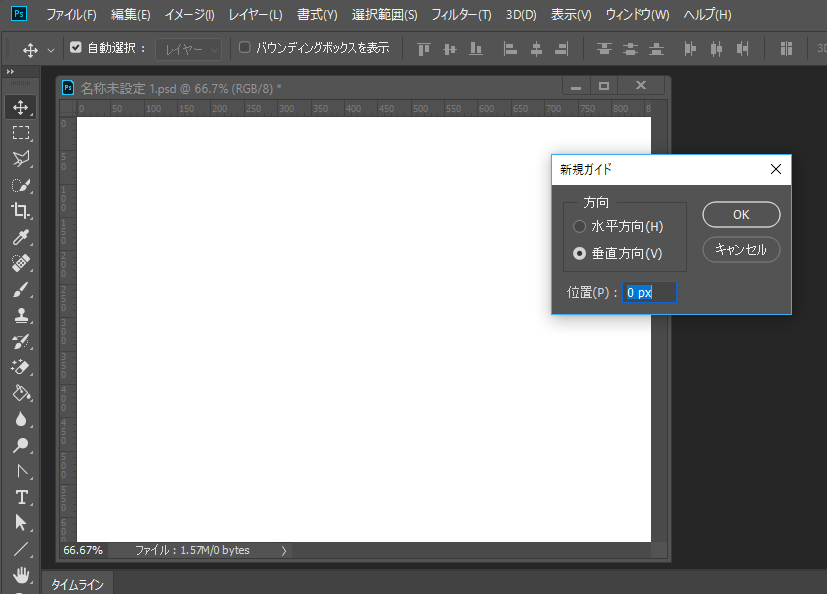
Task: Select the Move tool in toolbox
Action: (x=21, y=107)
